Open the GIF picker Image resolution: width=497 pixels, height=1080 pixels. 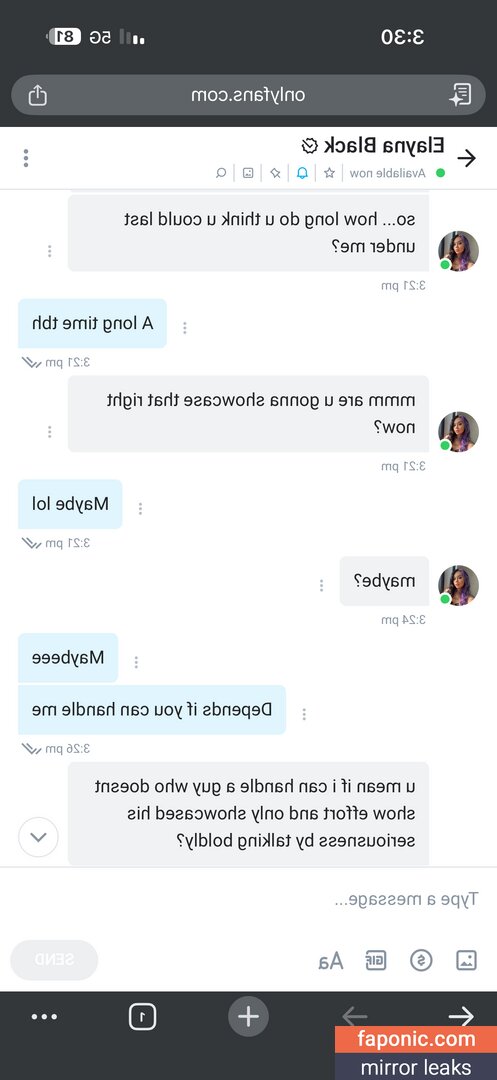coord(376,960)
